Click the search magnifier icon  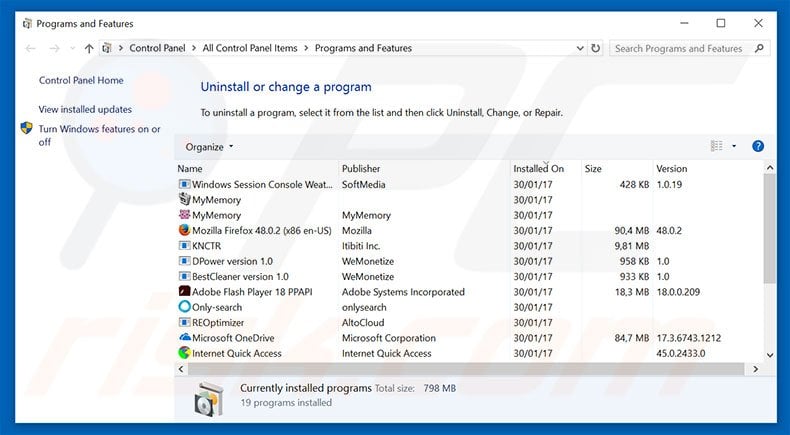click(x=759, y=48)
